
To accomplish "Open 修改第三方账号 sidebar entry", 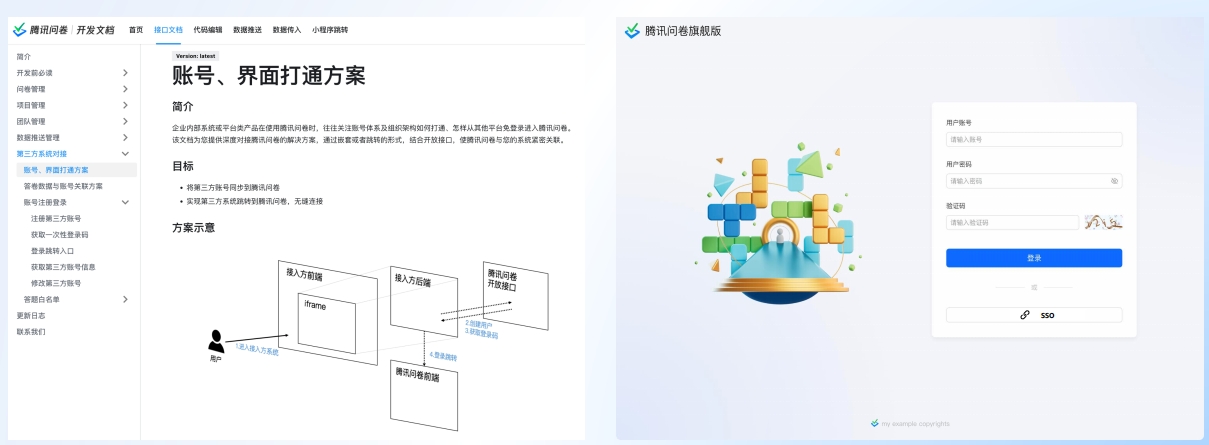I will pos(56,283).
